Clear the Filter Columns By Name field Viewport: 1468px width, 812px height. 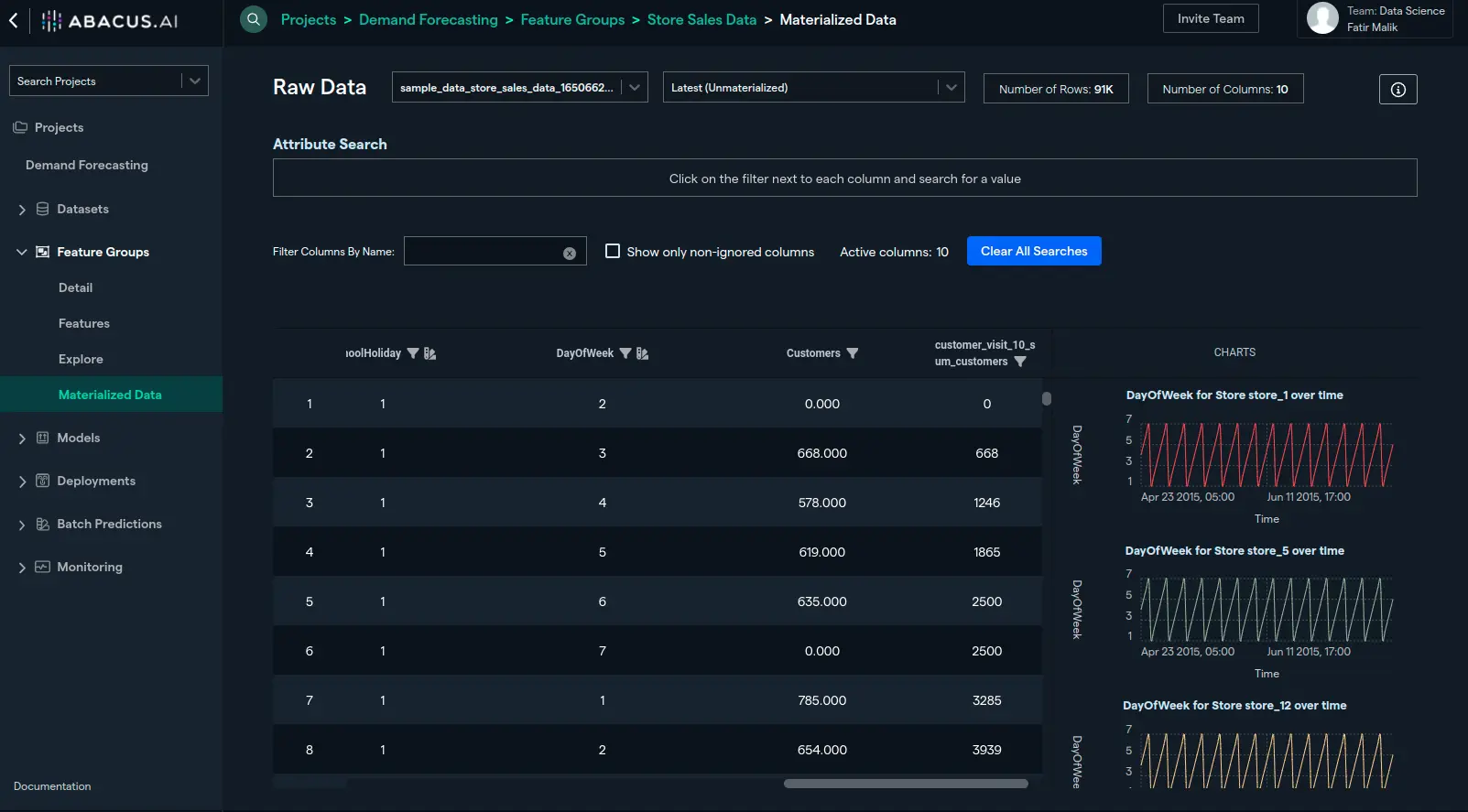pyautogui.click(x=570, y=253)
